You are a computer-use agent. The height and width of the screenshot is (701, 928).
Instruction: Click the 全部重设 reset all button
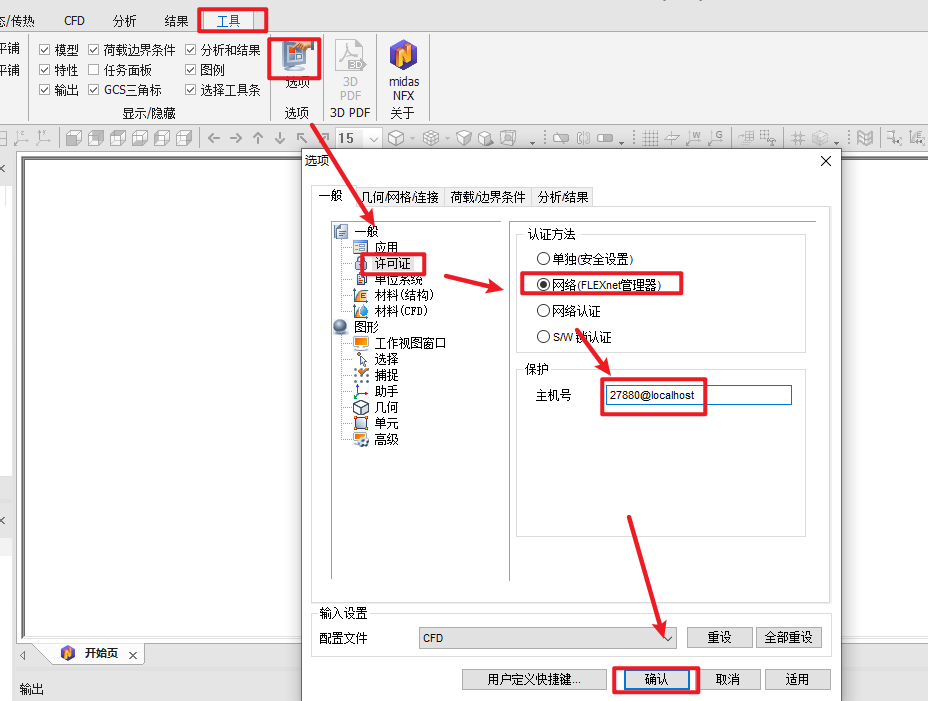pyautogui.click(x=788, y=638)
